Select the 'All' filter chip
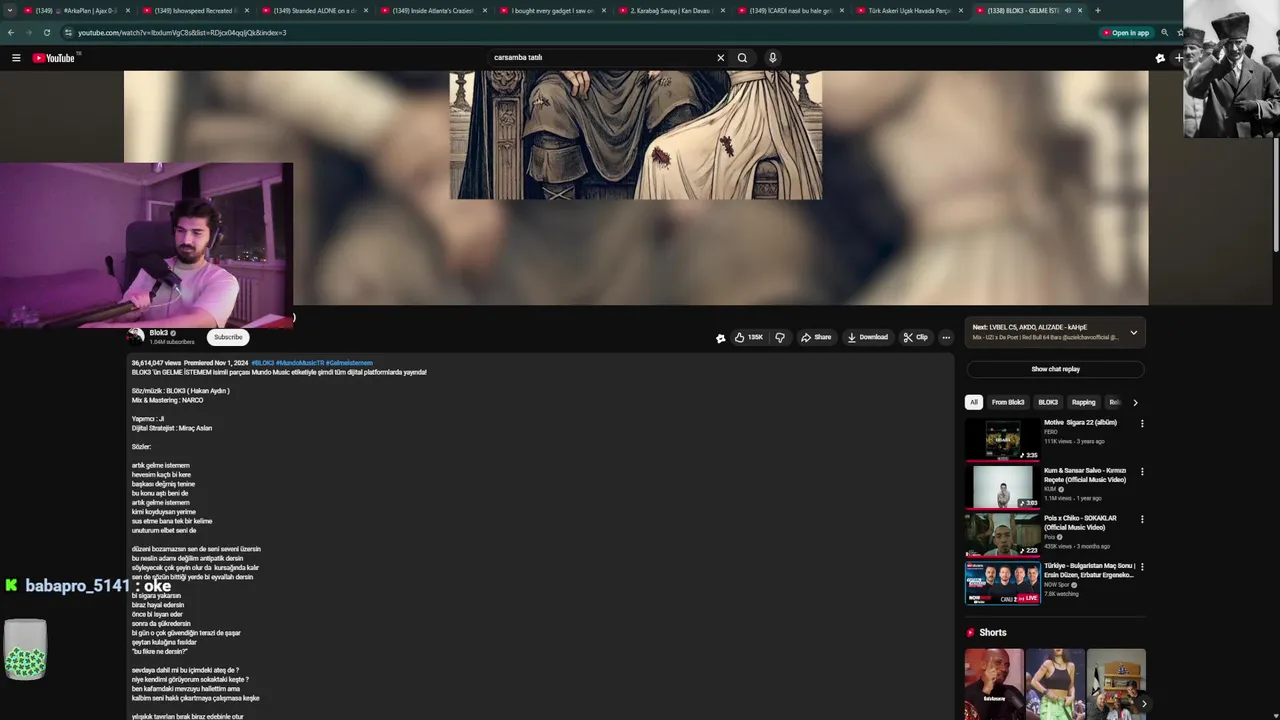1280x720 pixels. point(974,402)
